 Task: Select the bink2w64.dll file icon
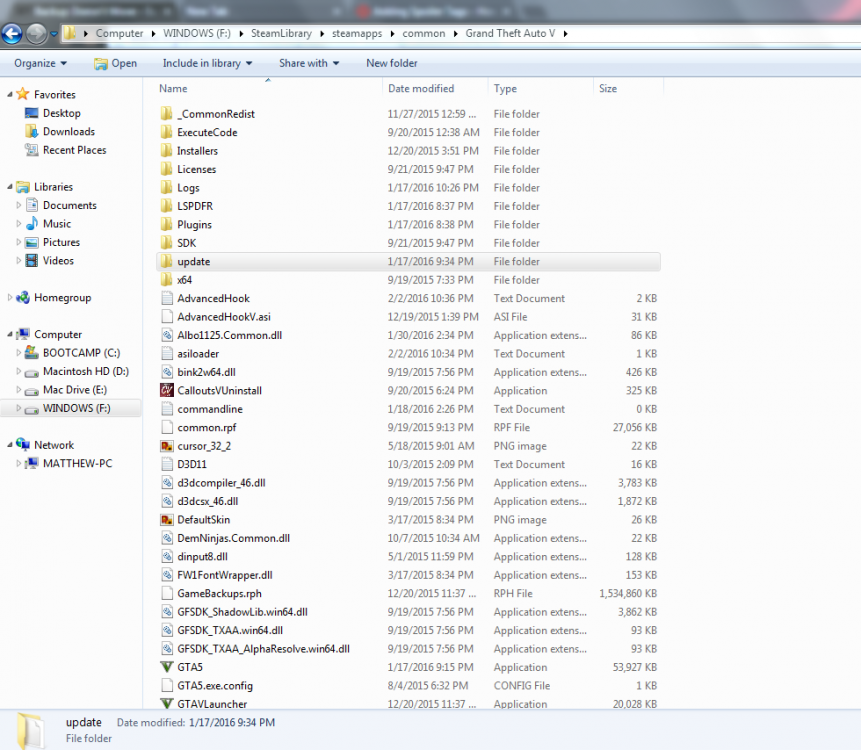(167, 372)
